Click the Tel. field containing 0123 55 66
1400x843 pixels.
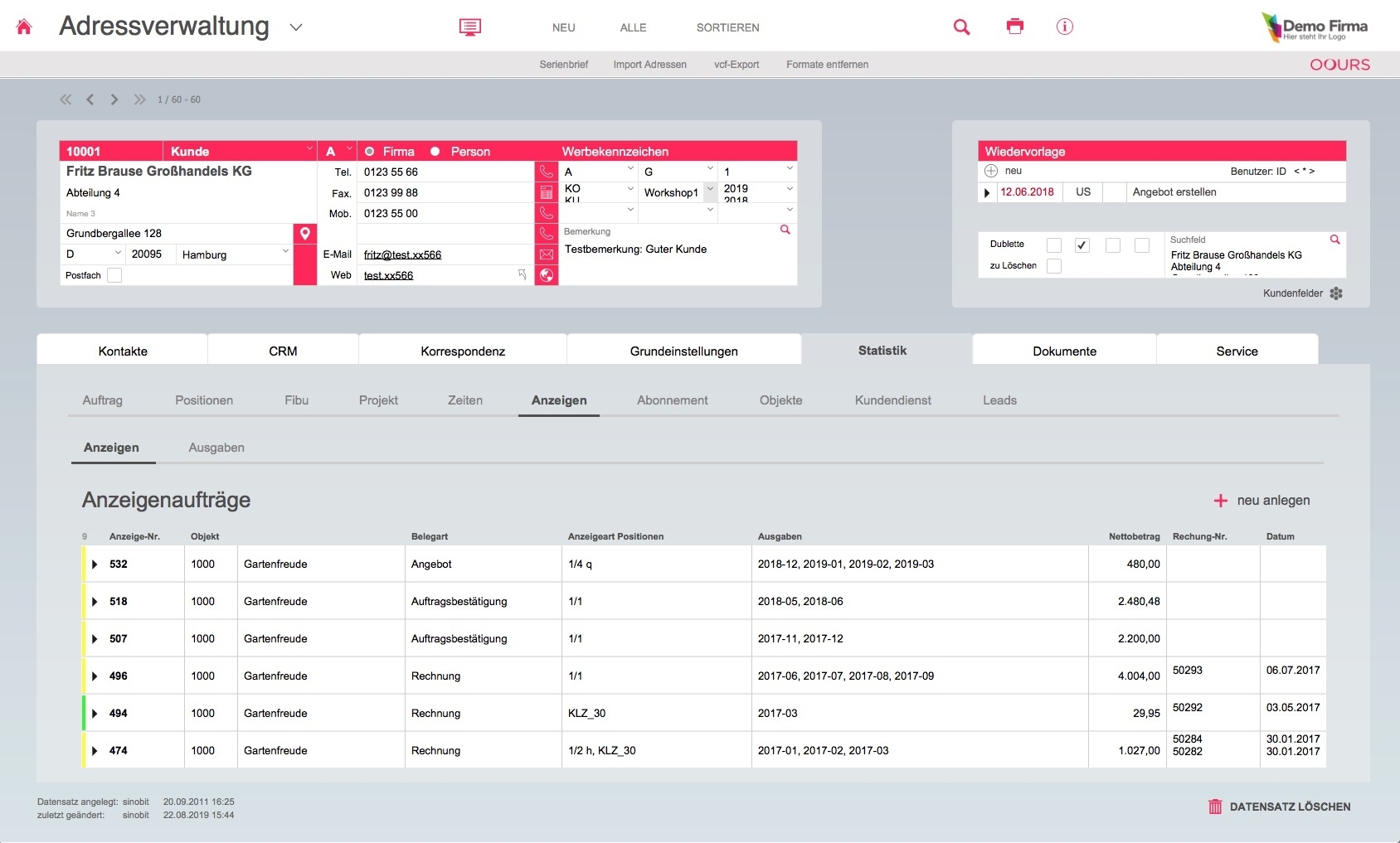pyautogui.click(x=445, y=172)
